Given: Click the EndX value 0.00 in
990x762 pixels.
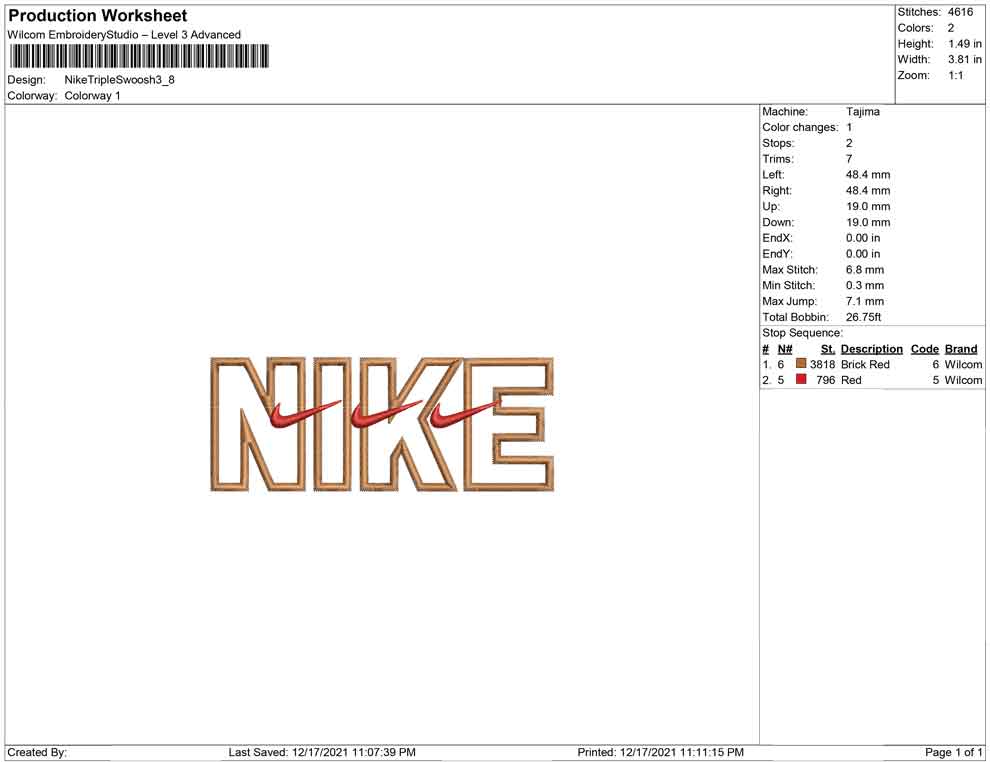Looking at the screenshot, I should pyautogui.click(x=863, y=237).
